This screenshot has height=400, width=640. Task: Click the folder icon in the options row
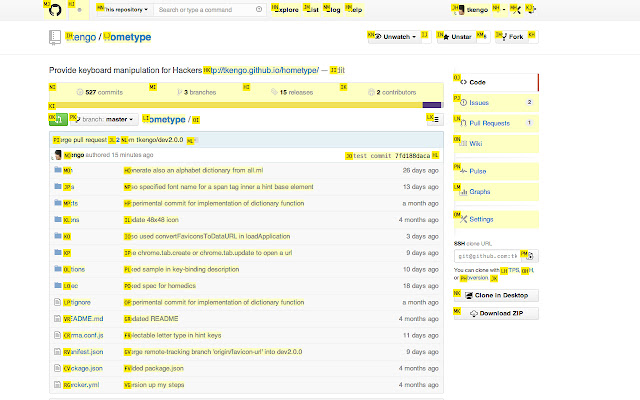point(58,269)
